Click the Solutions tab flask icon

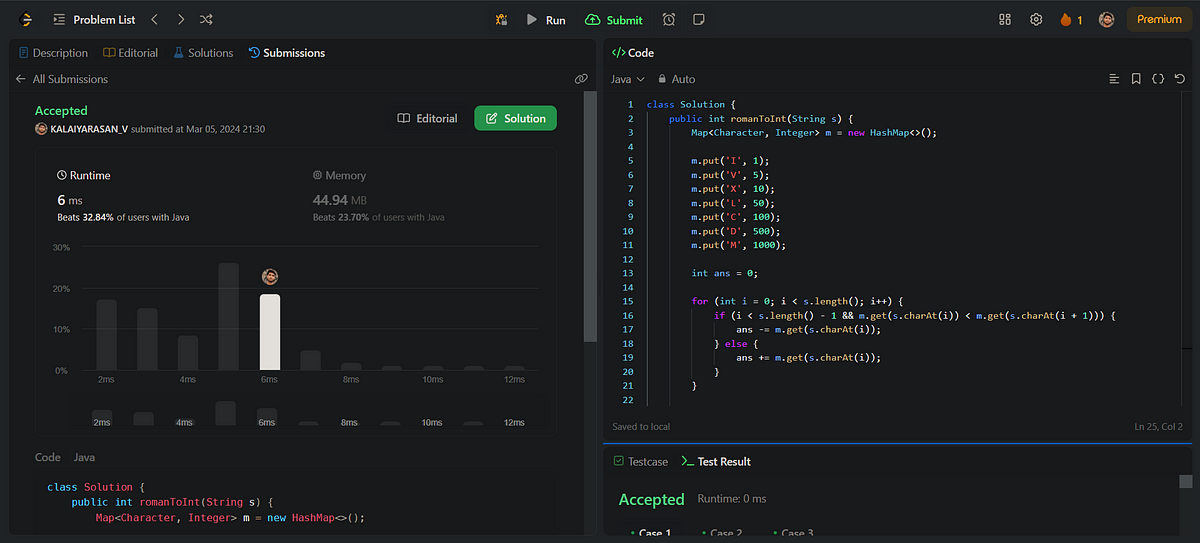(179, 53)
